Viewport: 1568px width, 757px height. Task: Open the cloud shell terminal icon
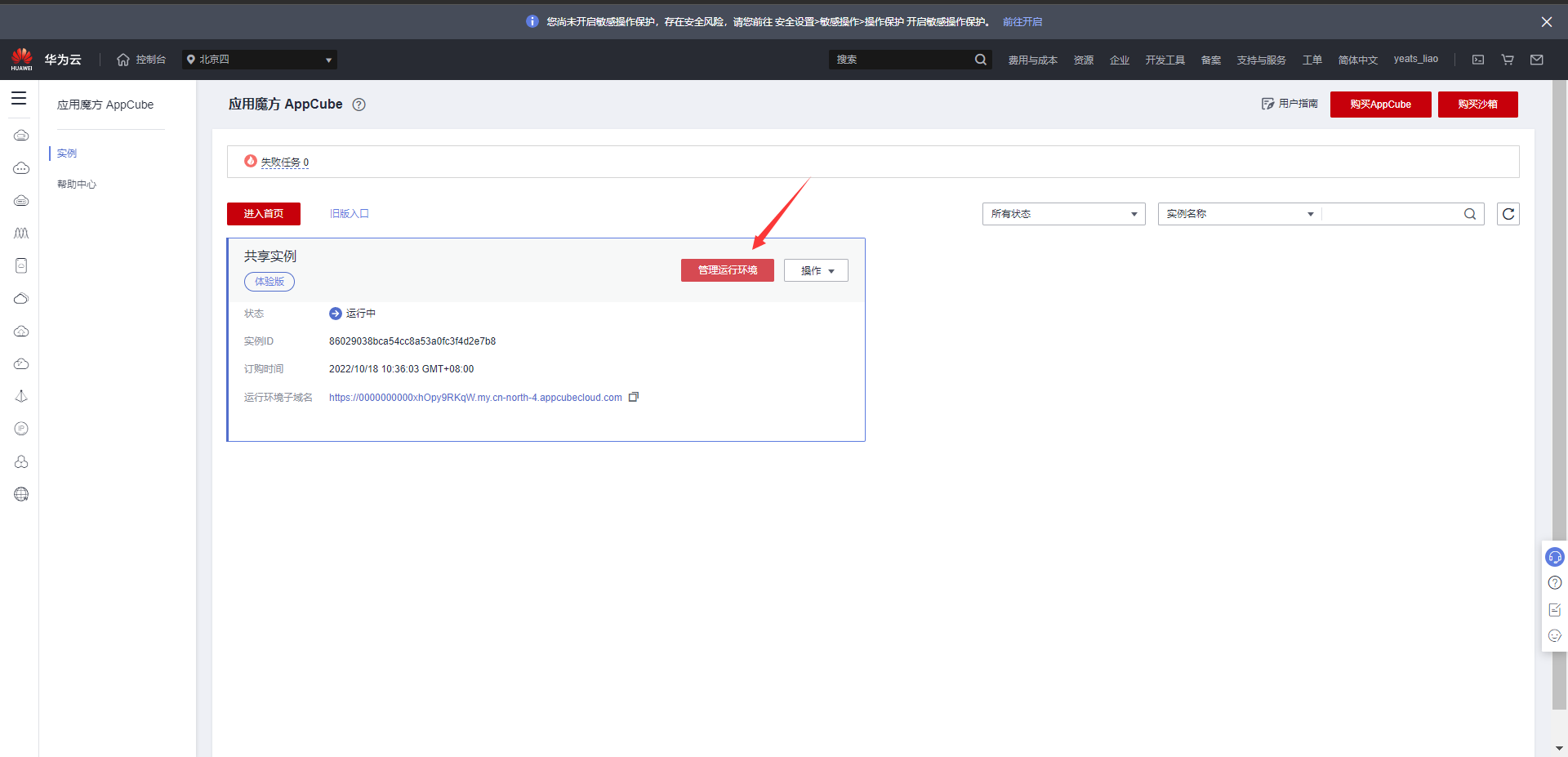(x=1478, y=60)
